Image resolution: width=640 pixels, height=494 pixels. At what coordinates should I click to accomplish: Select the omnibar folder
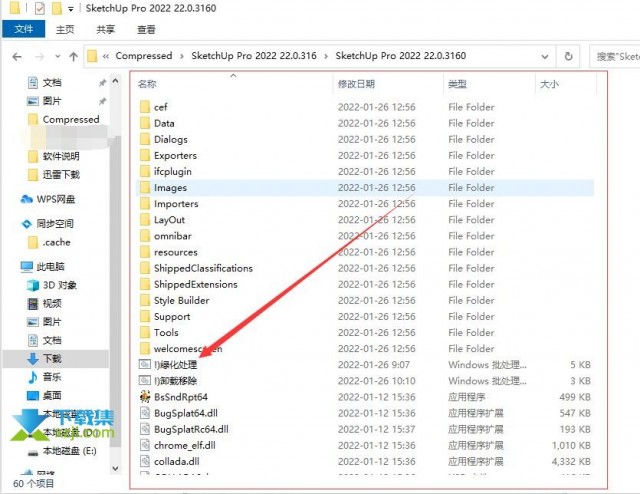(173, 236)
